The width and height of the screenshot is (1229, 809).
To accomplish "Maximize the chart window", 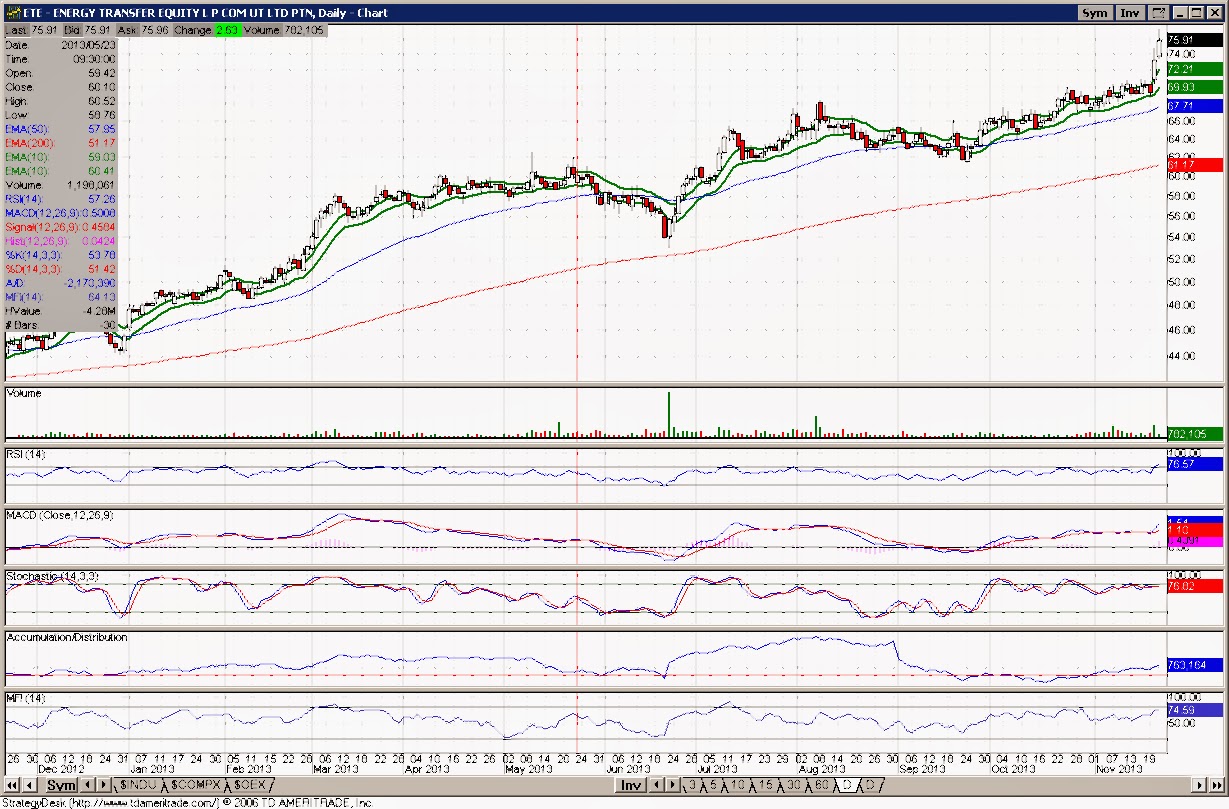I will (x=1198, y=13).
